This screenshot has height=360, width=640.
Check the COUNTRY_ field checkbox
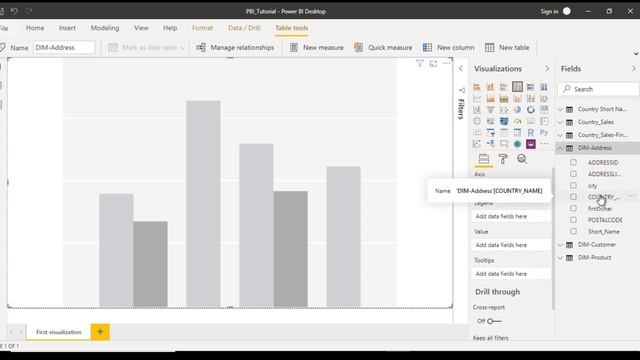tap(573, 197)
